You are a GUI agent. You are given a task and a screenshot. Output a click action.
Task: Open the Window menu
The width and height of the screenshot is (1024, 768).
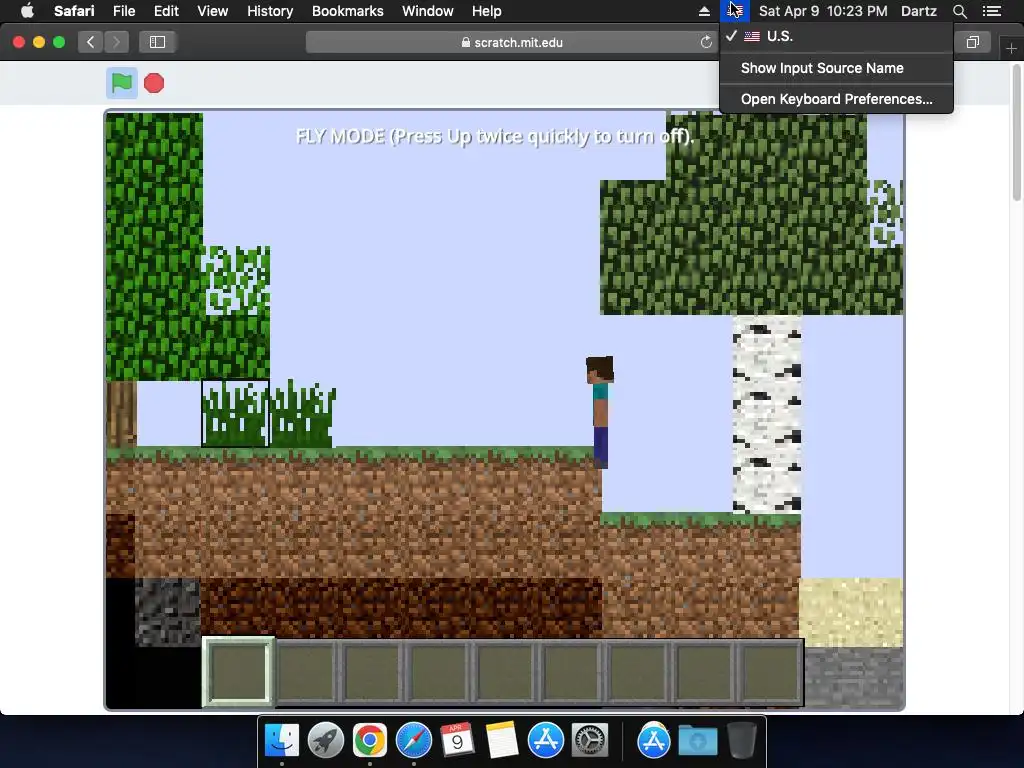427,11
